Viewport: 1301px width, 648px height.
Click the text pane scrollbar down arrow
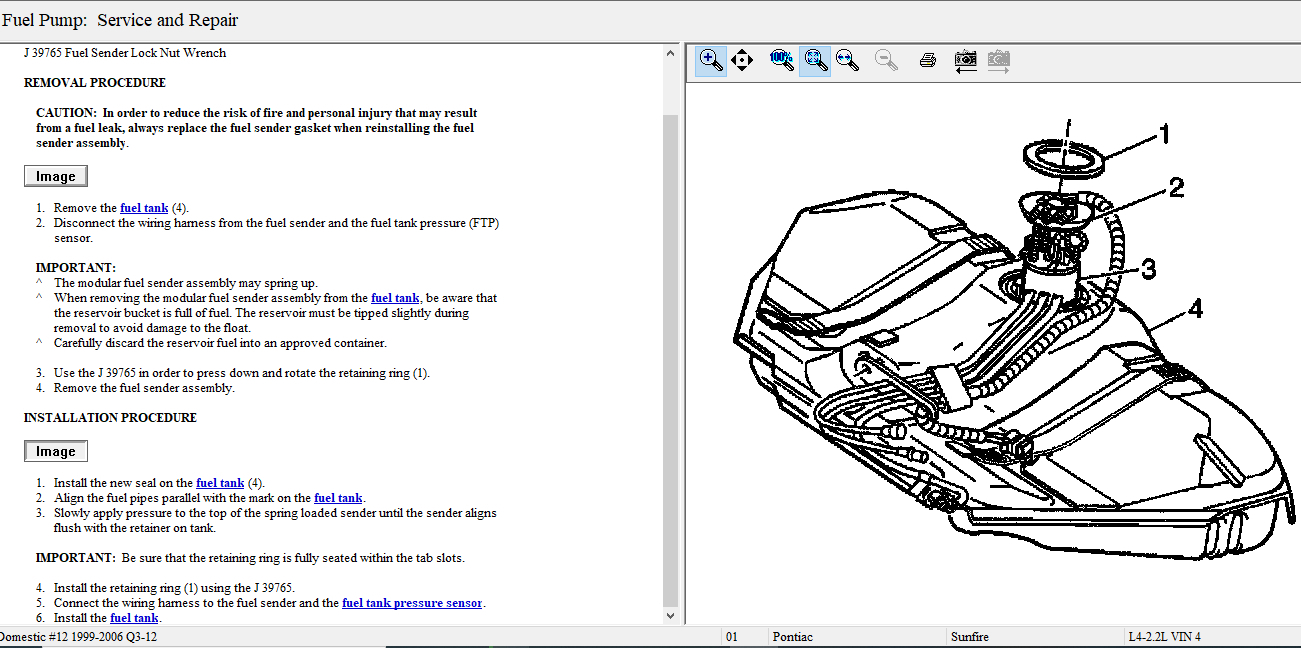(x=671, y=616)
